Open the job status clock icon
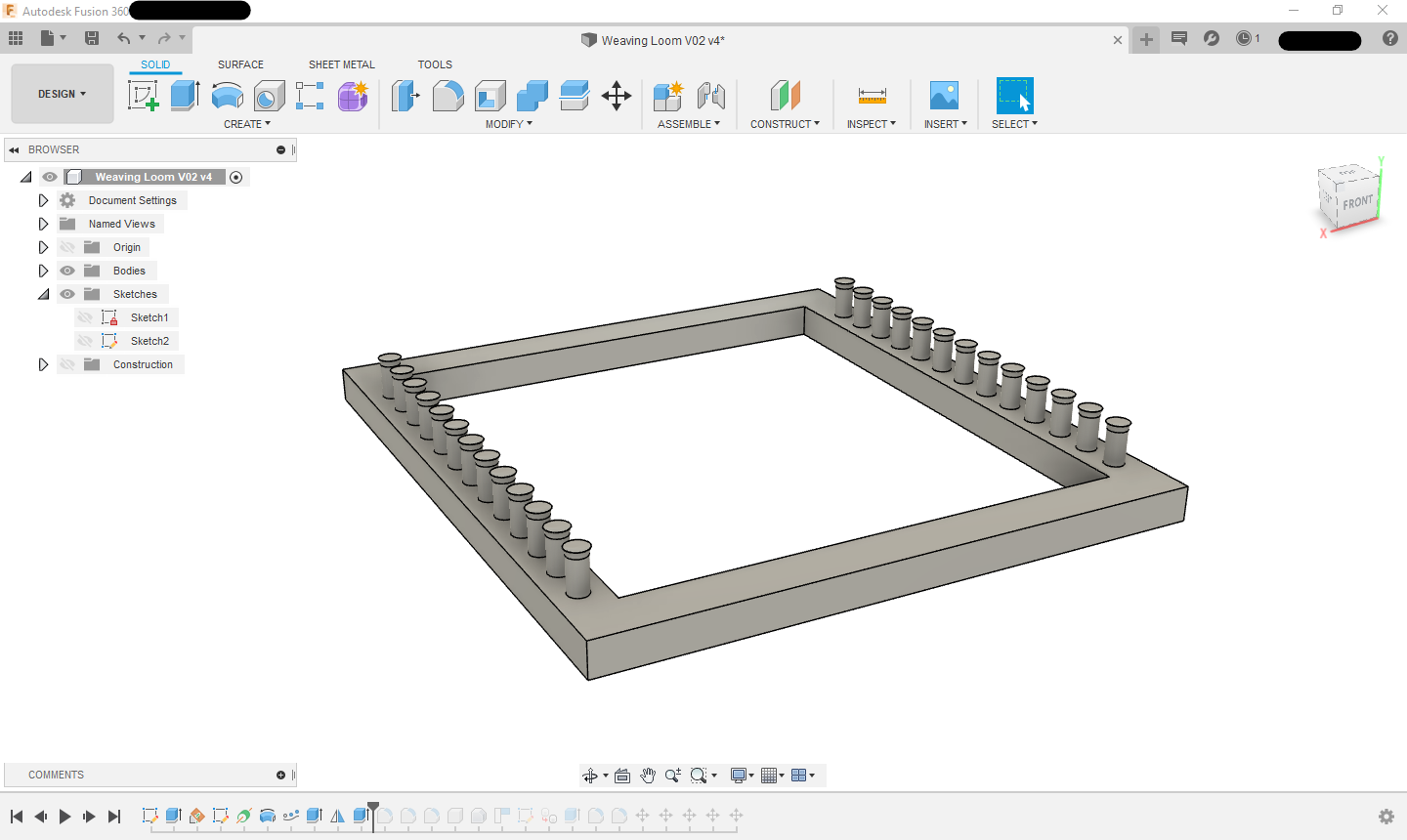The width and height of the screenshot is (1407, 840). coord(1244,38)
